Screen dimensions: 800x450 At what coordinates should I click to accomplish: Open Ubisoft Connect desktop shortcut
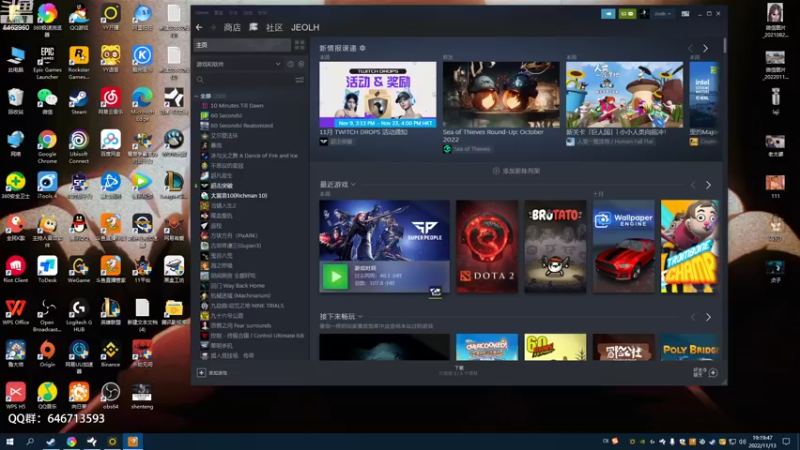[79, 147]
